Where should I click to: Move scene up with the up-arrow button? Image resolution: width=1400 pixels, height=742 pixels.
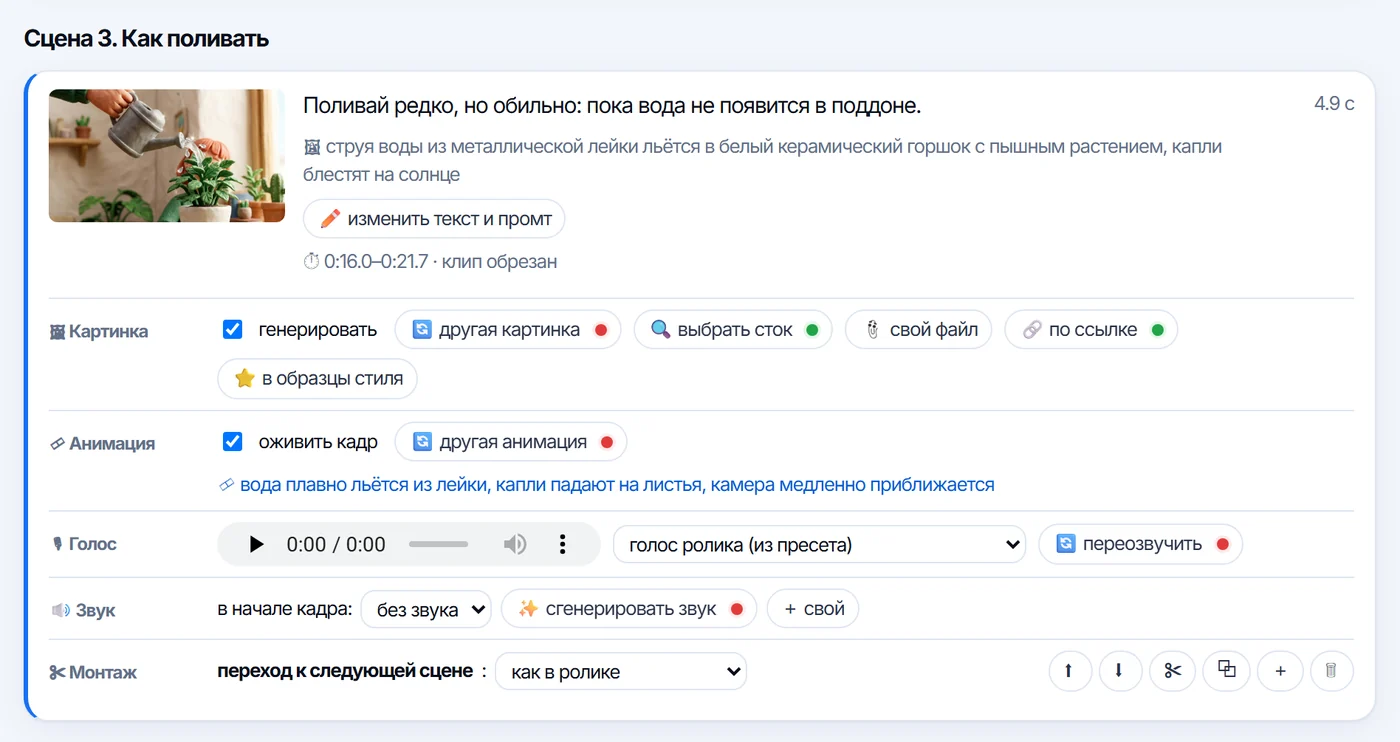coord(1069,671)
